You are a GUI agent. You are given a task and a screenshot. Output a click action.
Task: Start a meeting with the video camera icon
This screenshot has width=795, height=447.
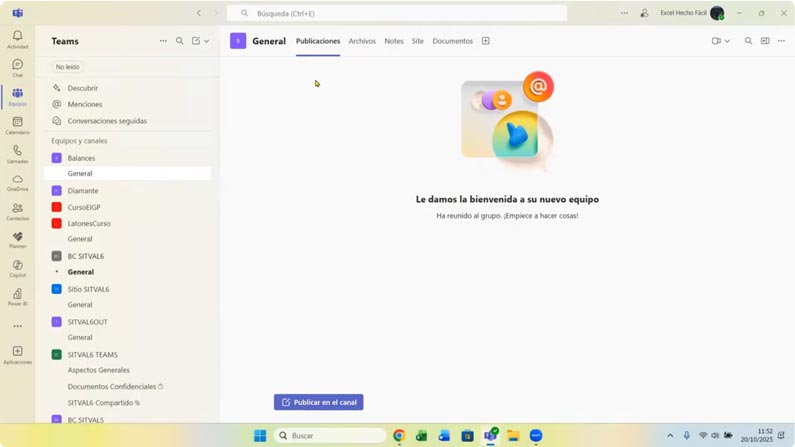[716, 41]
